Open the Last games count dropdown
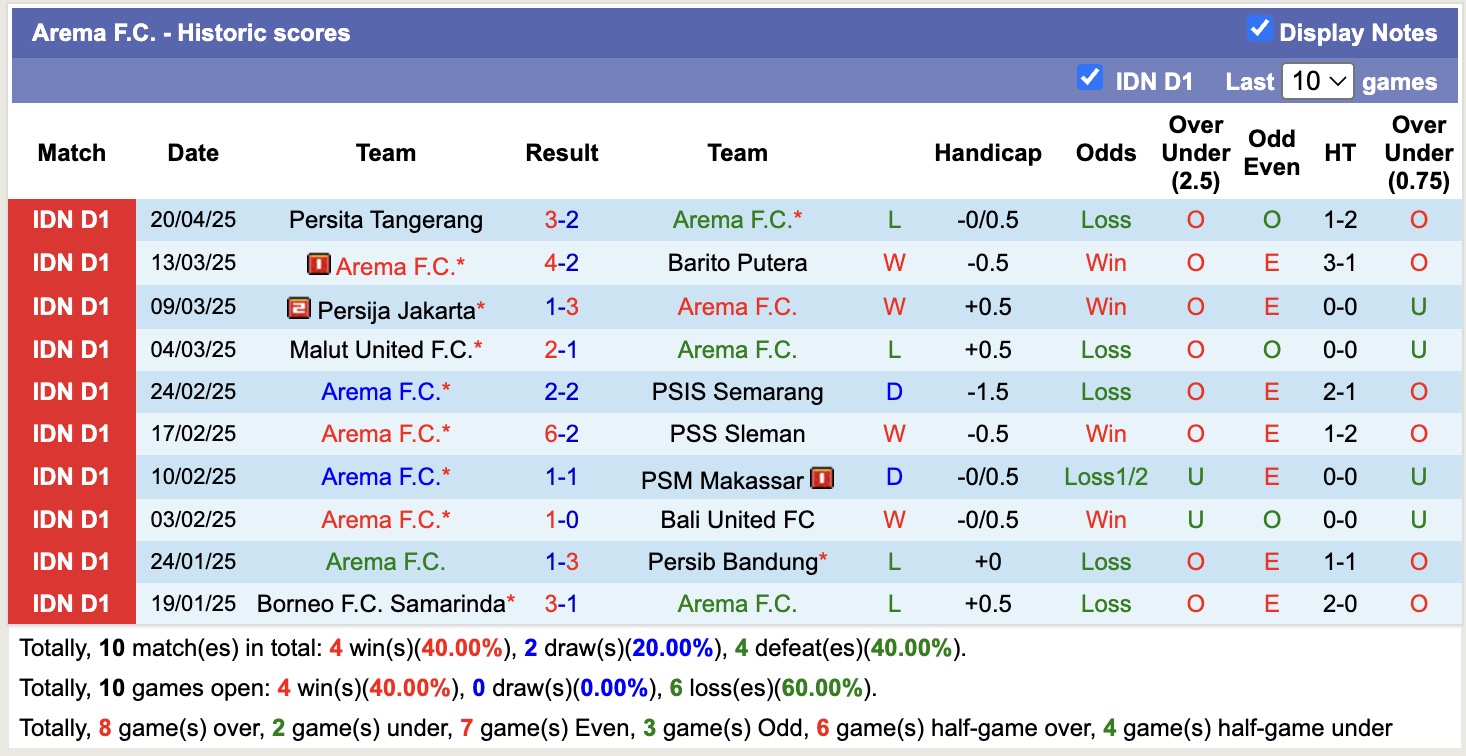This screenshot has height=756, width=1466. point(1318,80)
